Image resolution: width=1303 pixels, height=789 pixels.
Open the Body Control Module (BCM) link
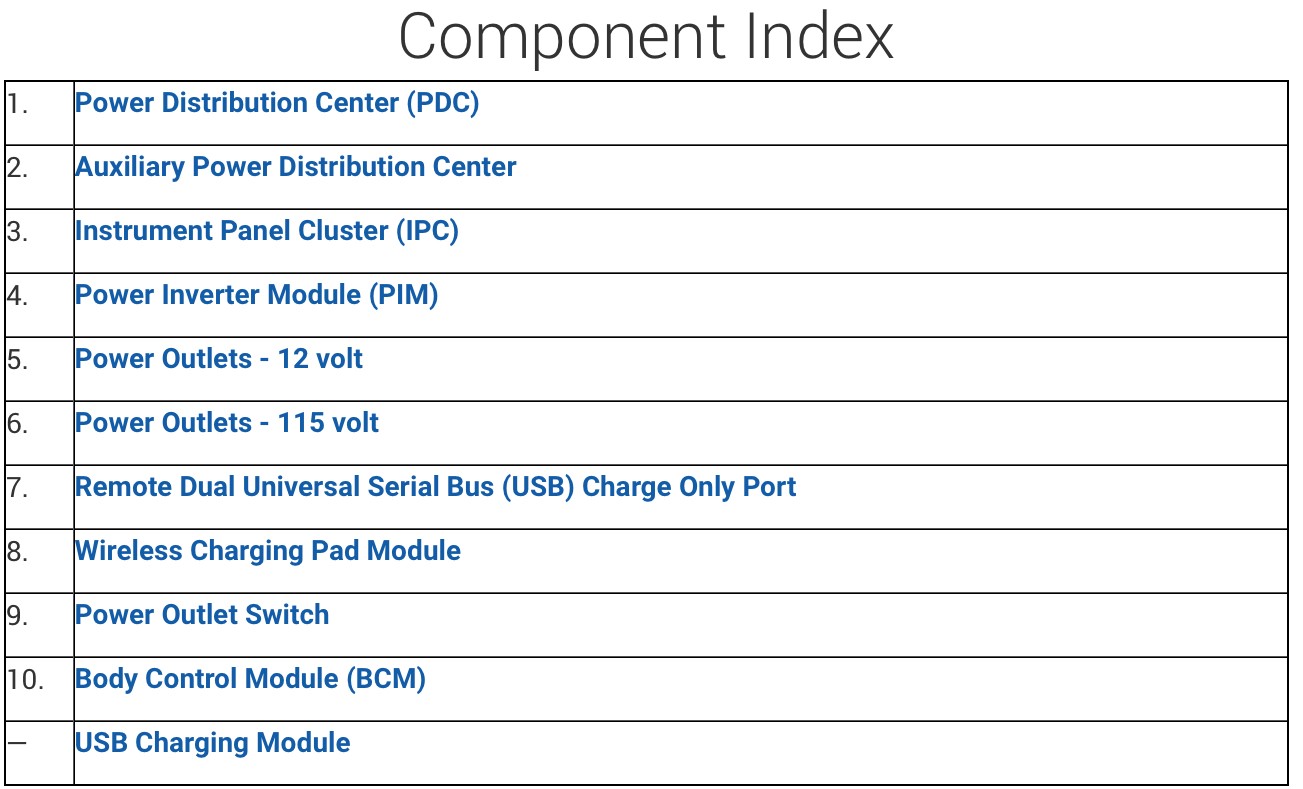[x=251, y=679]
